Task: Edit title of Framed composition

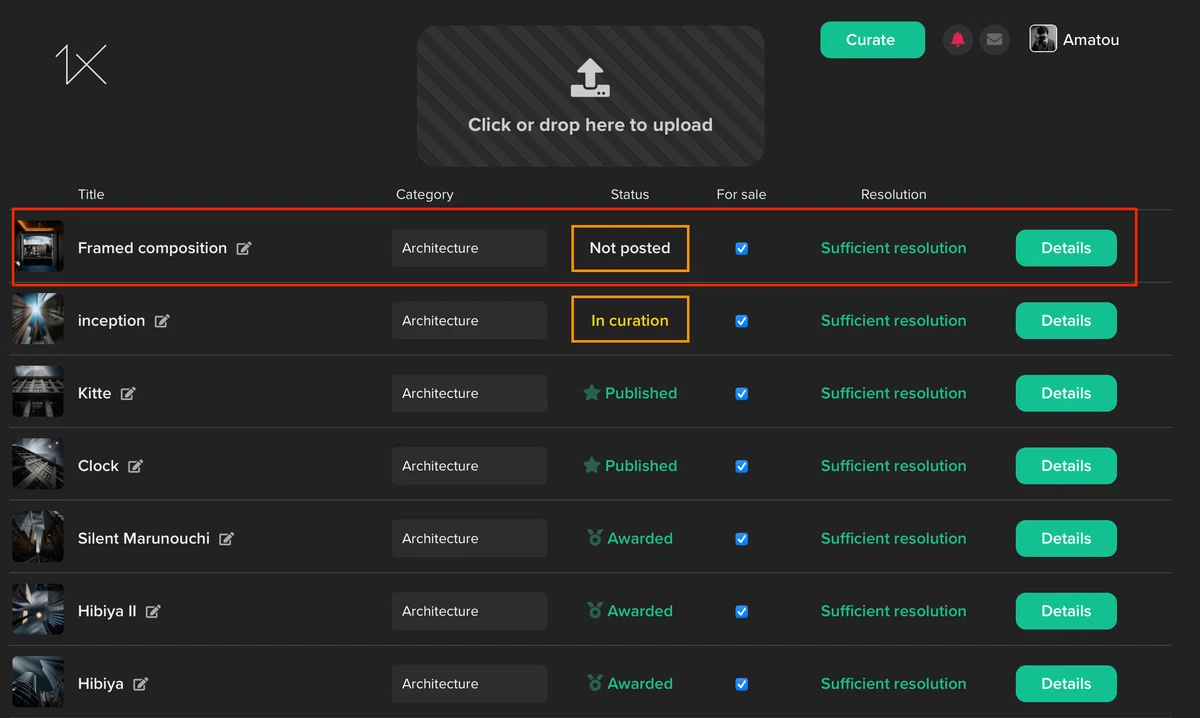Action: pos(244,248)
